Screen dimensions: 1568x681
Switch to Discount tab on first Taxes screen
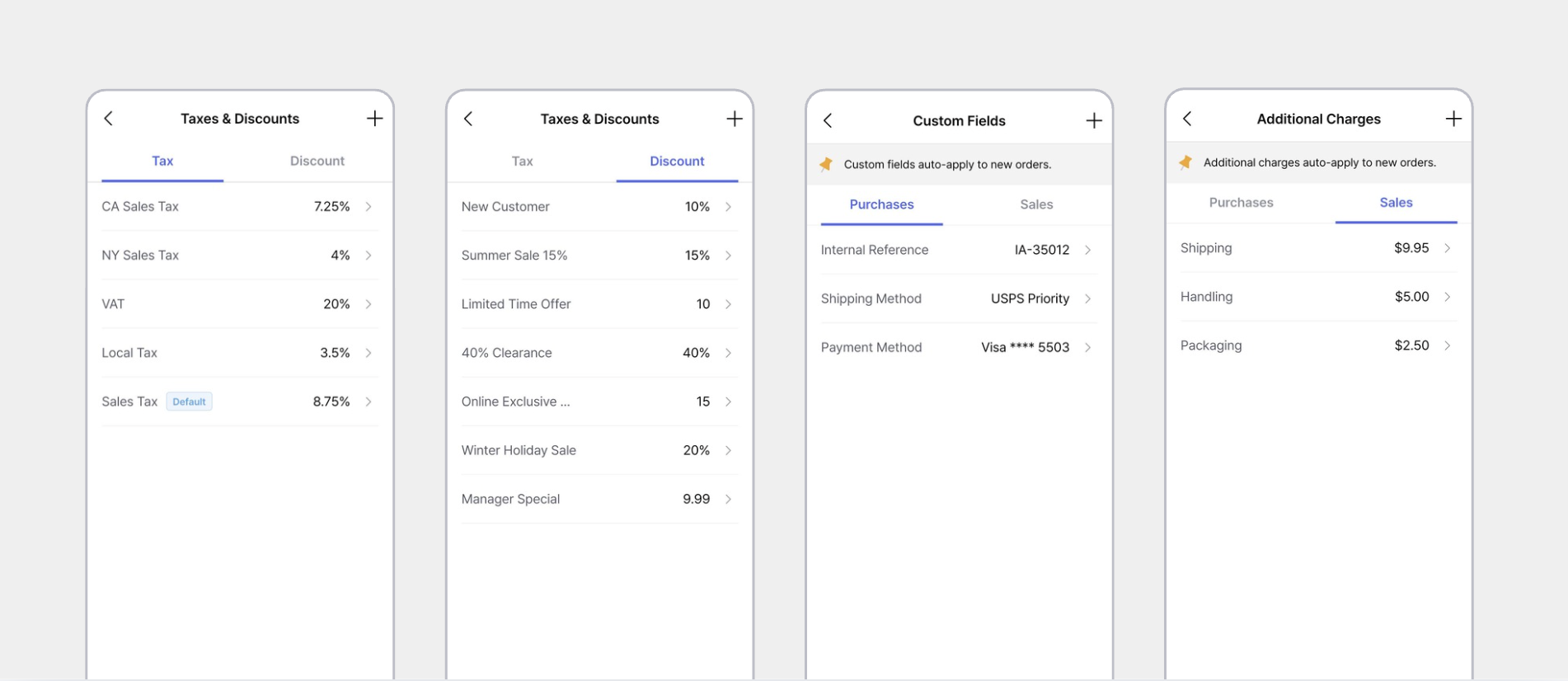(x=317, y=162)
